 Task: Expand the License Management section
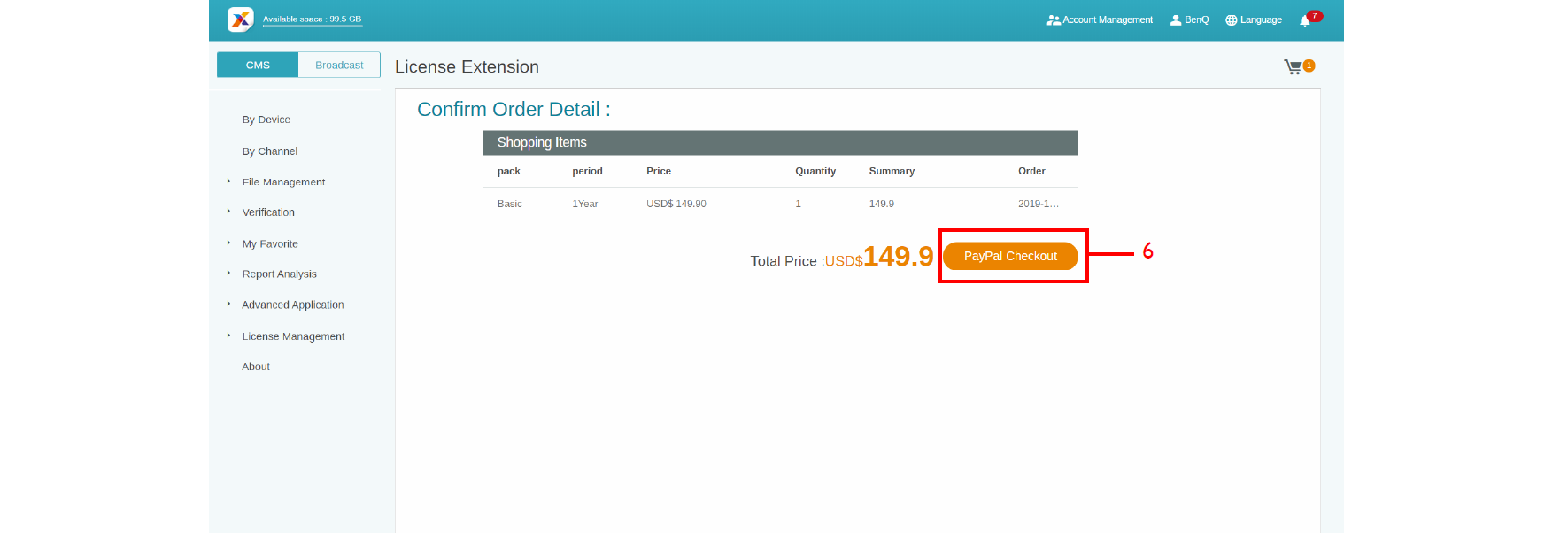pos(293,336)
